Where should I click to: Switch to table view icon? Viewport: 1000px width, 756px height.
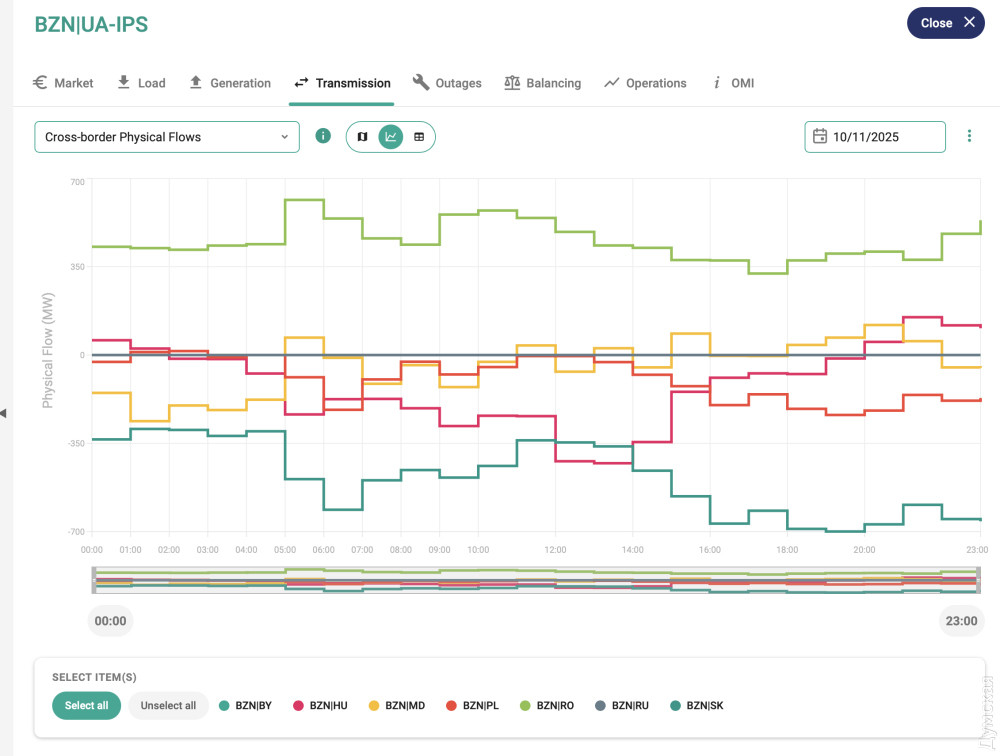[x=419, y=137]
